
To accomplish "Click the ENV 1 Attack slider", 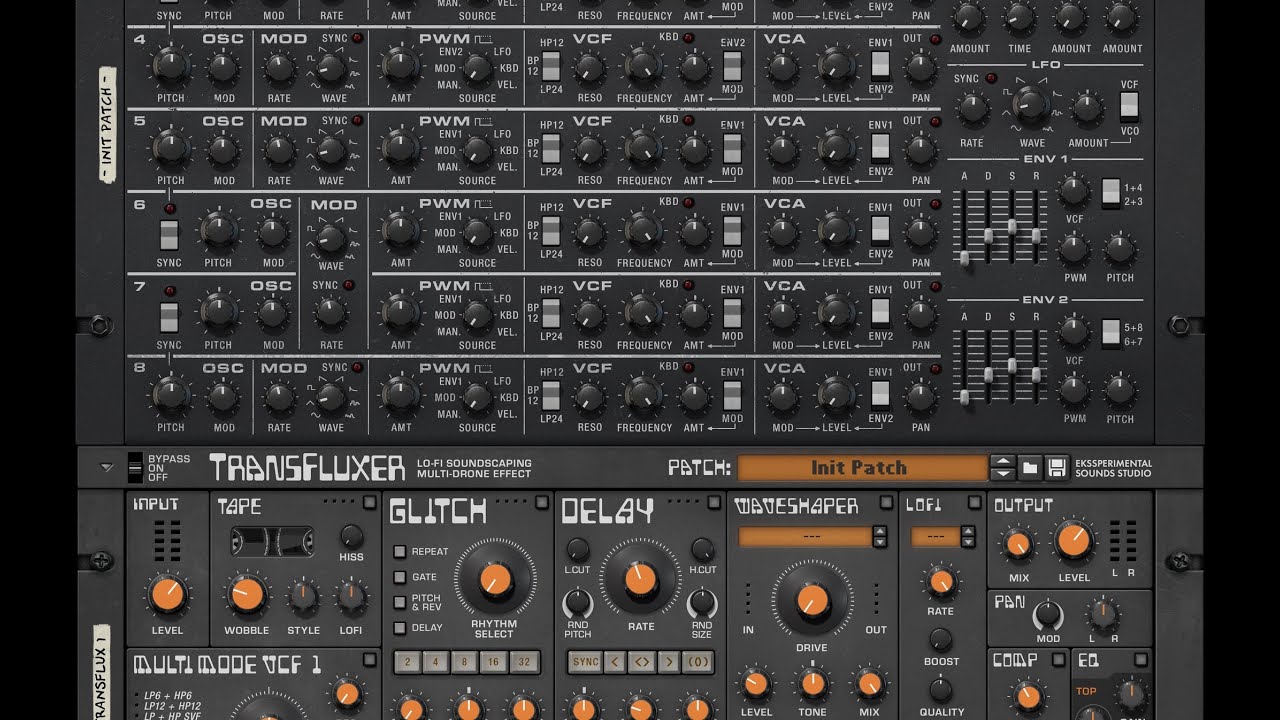I will (x=965, y=257).
